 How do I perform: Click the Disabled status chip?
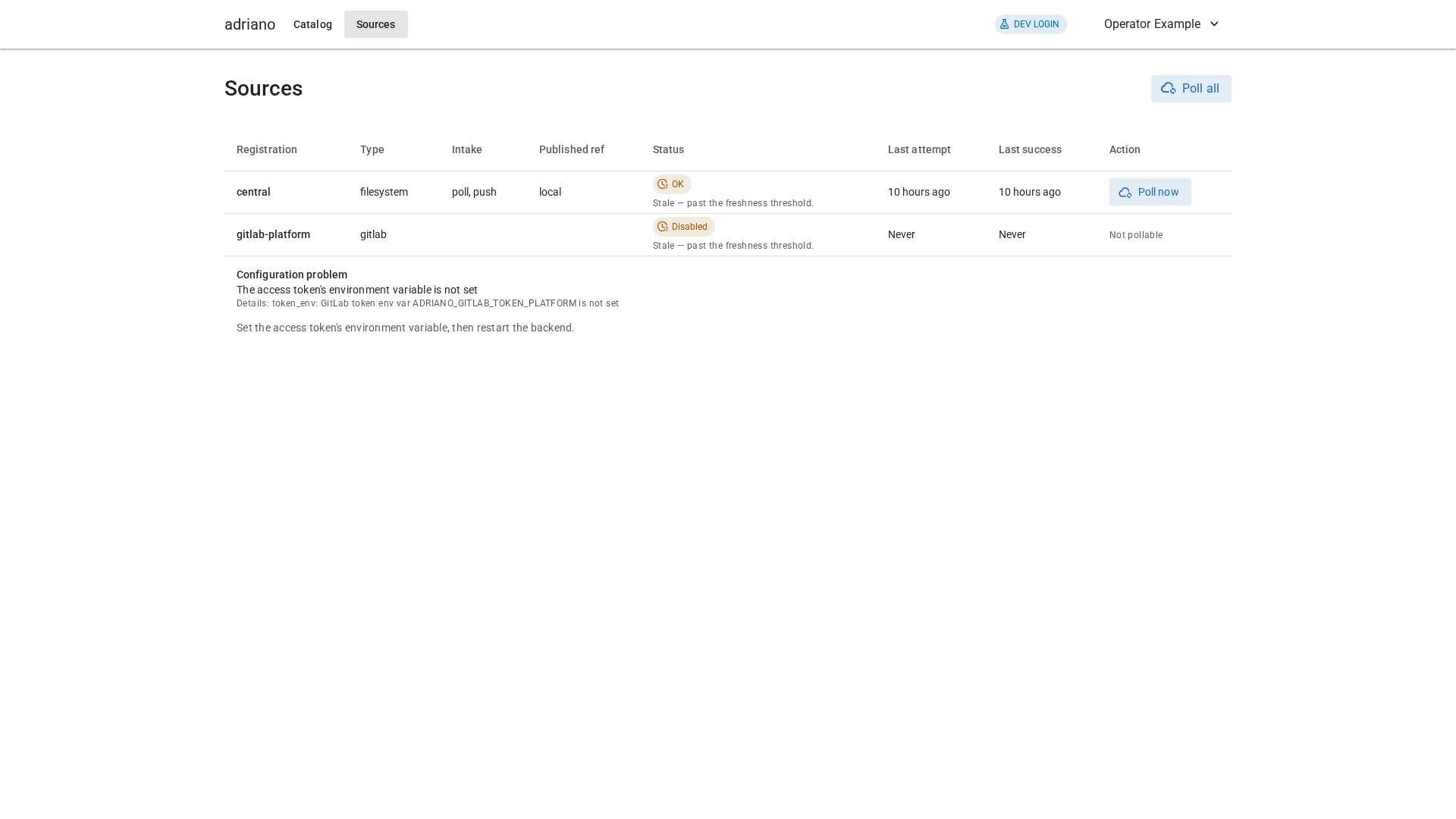[684, 227]
